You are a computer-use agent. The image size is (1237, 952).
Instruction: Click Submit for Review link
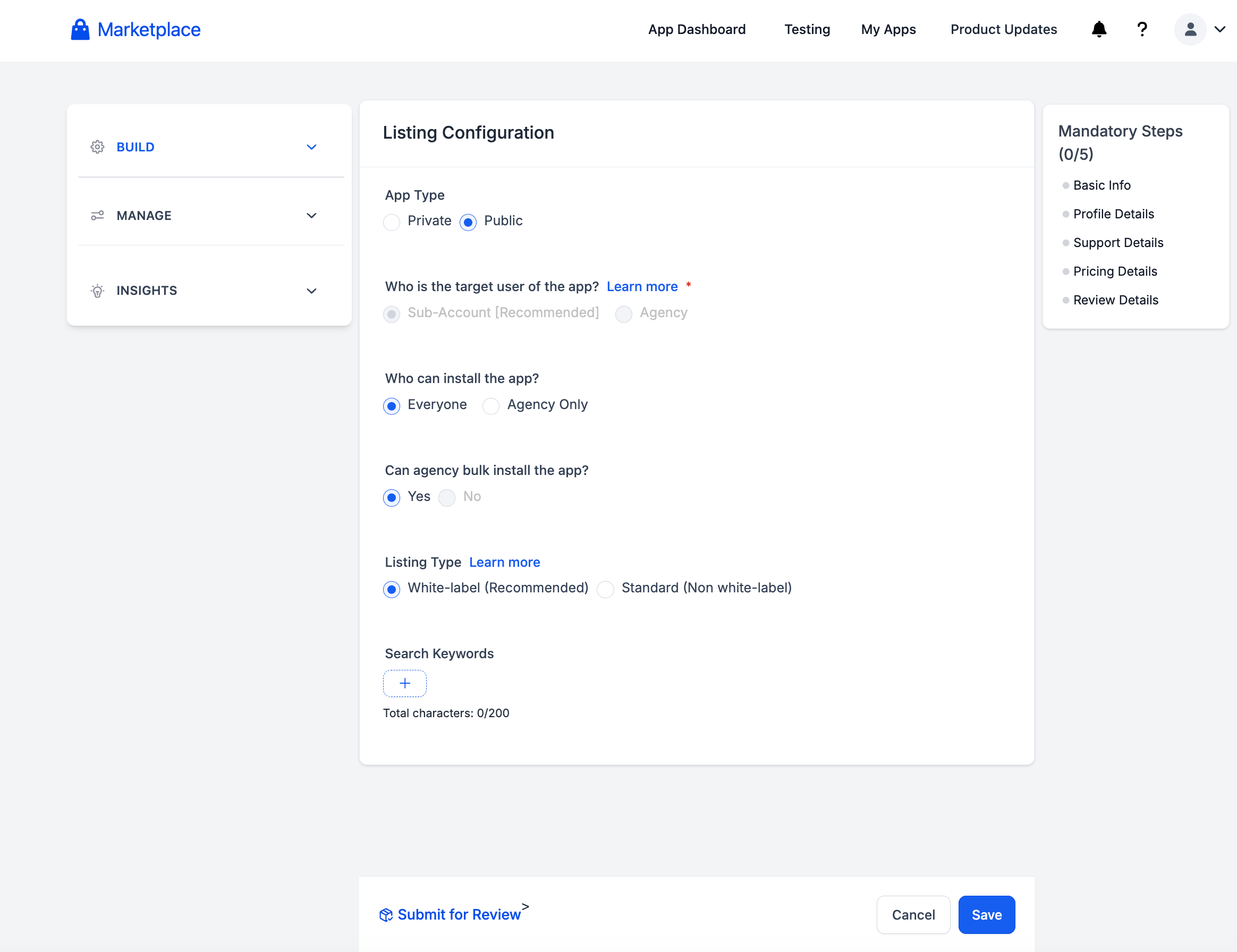(458, 914)
